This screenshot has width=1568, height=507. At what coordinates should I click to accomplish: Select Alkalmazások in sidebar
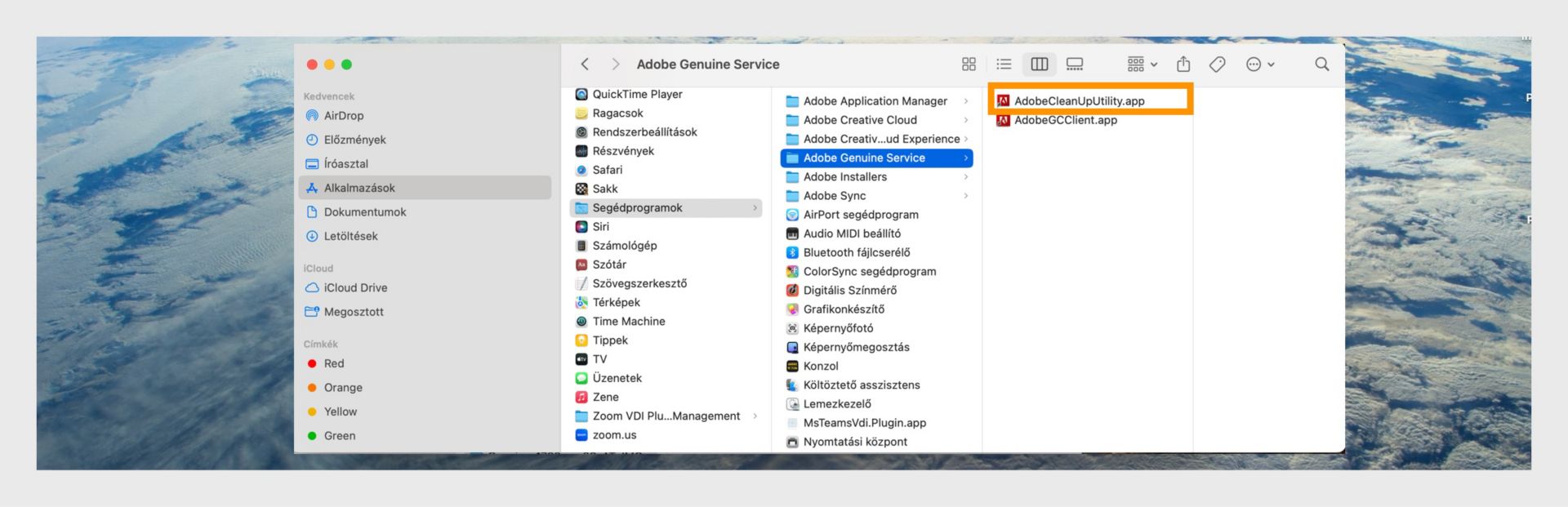[425, 188]
